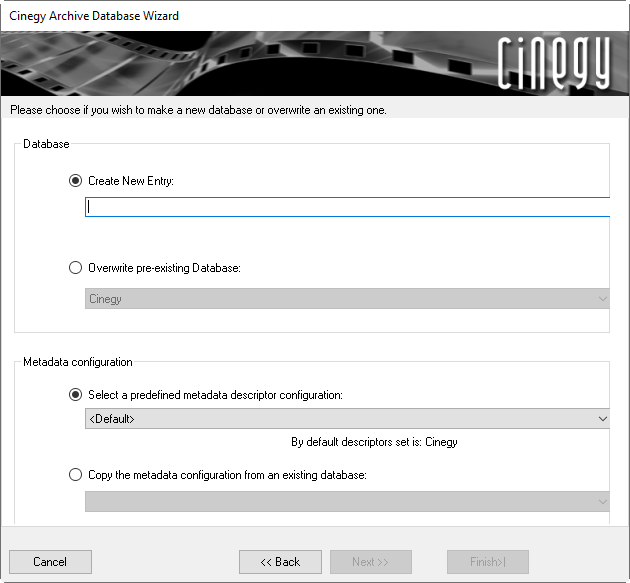Viewport: 630px width, 583px height.
Task: Open the existing database copy source dropdown
Action: pos(348,501)
